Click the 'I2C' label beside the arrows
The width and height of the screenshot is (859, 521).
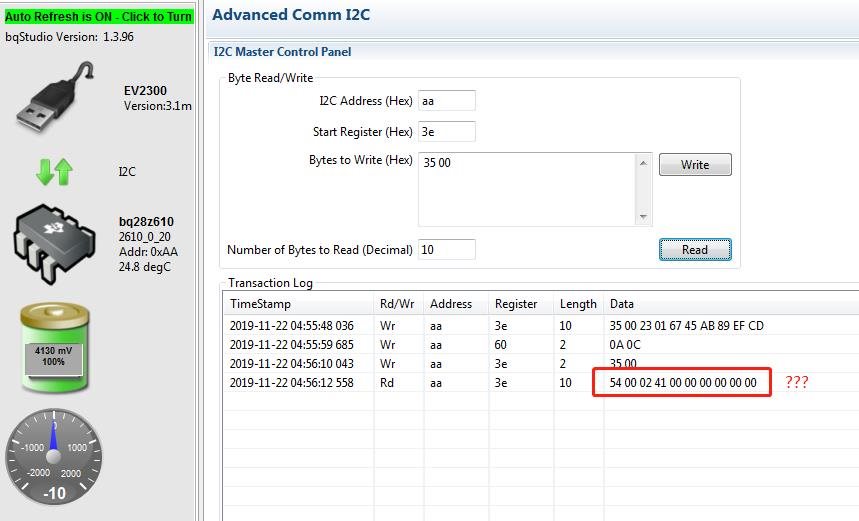[x=127, y=171]
